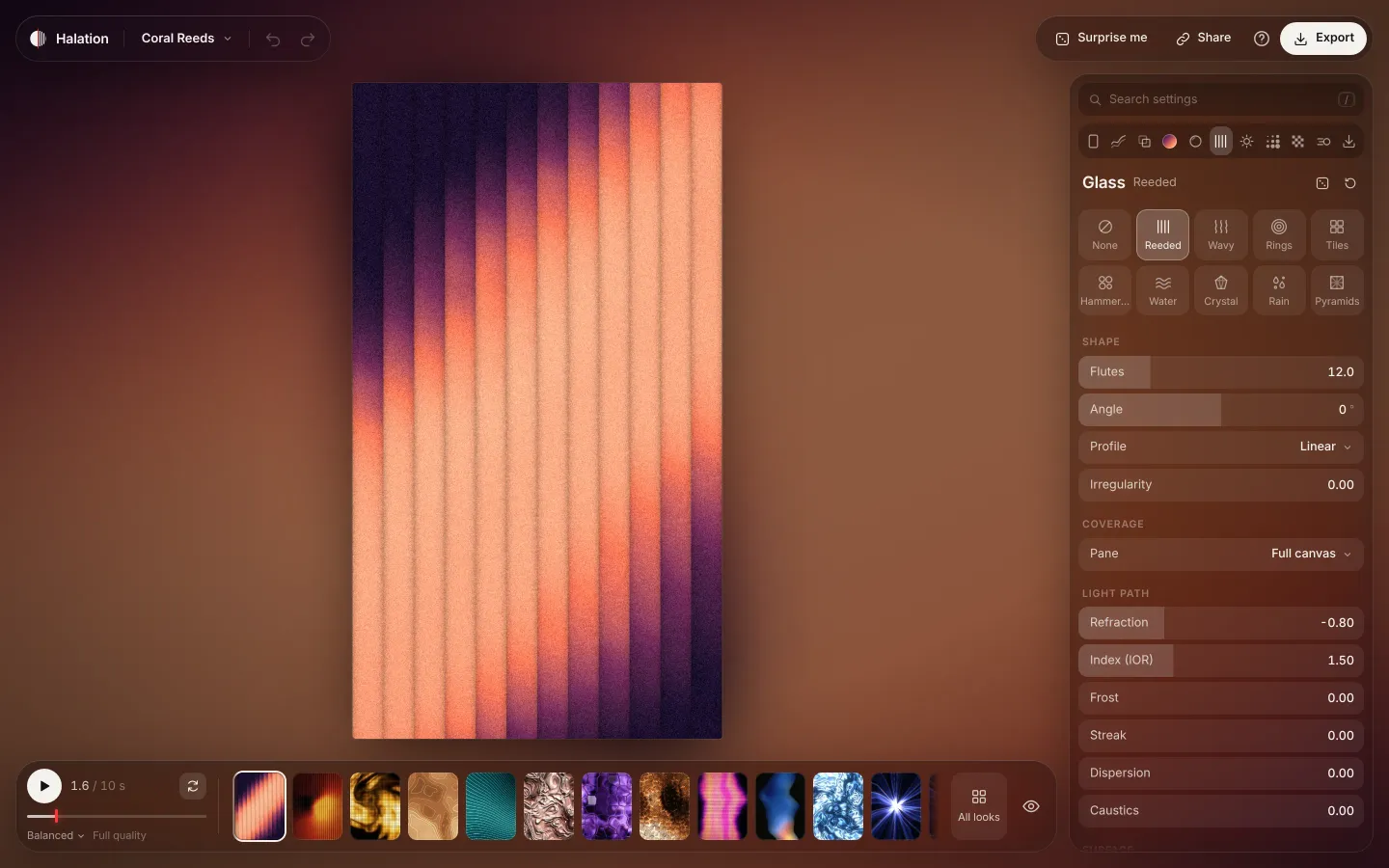Adjust the Flutes slider
Viewport: 1389px width, 868px height.
[1221, 372]
